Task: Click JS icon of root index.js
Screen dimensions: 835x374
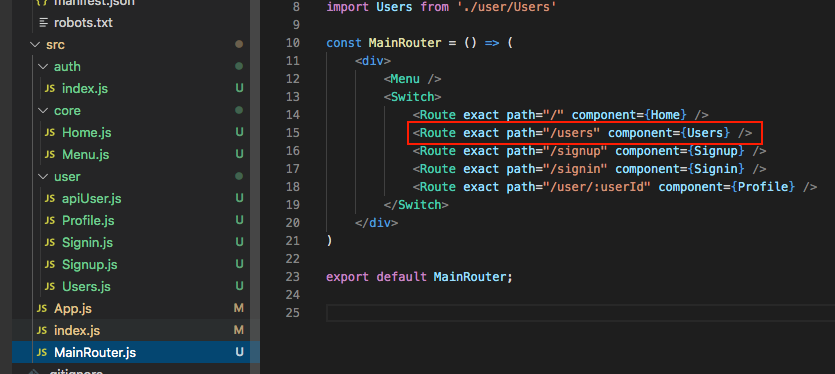Action: click(x=42, y=331)
